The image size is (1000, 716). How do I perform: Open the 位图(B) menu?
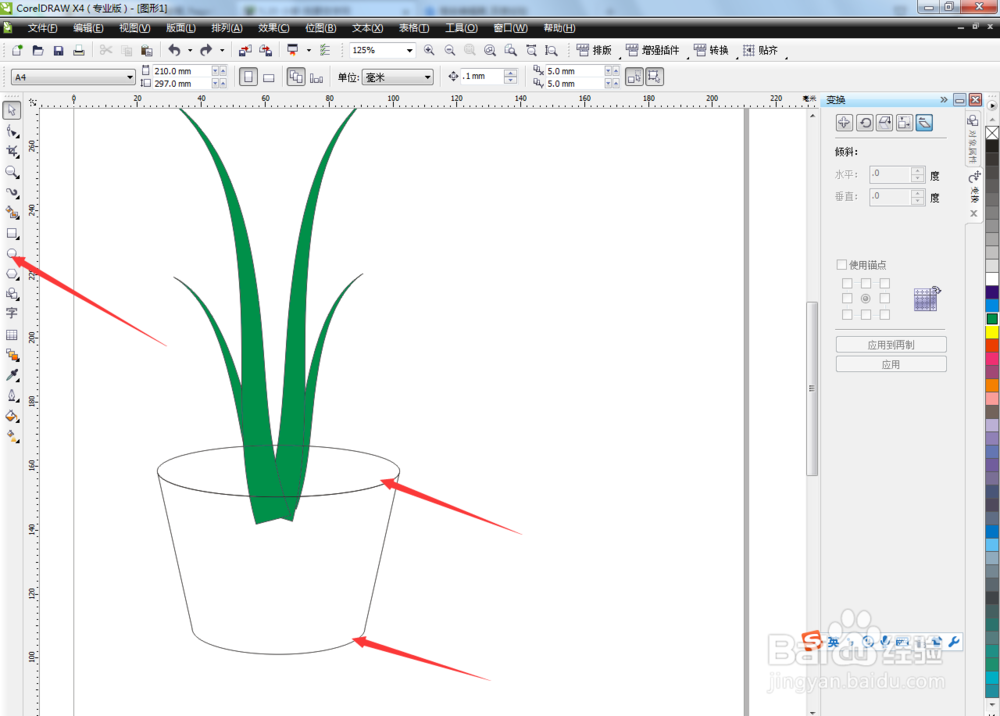320,28
